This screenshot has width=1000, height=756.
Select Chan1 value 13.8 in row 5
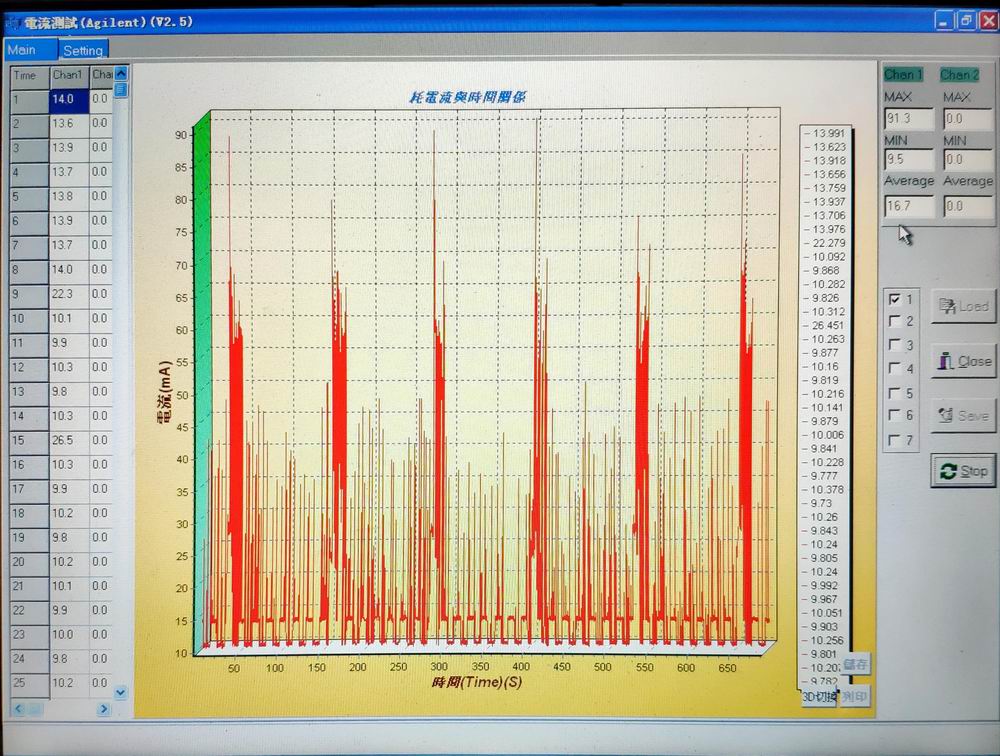click(69, 196)
